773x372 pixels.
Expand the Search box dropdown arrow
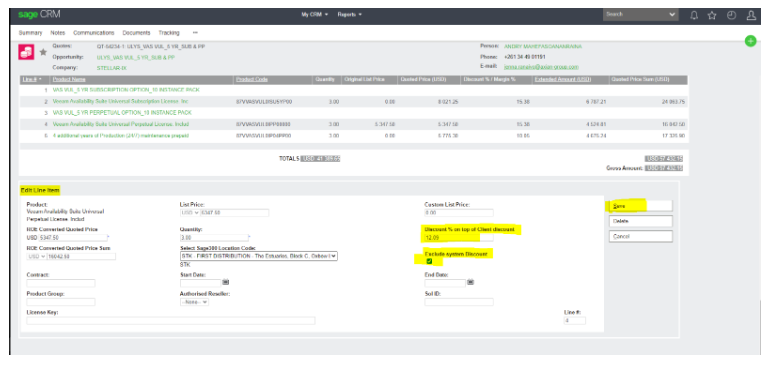pos(673,15)
